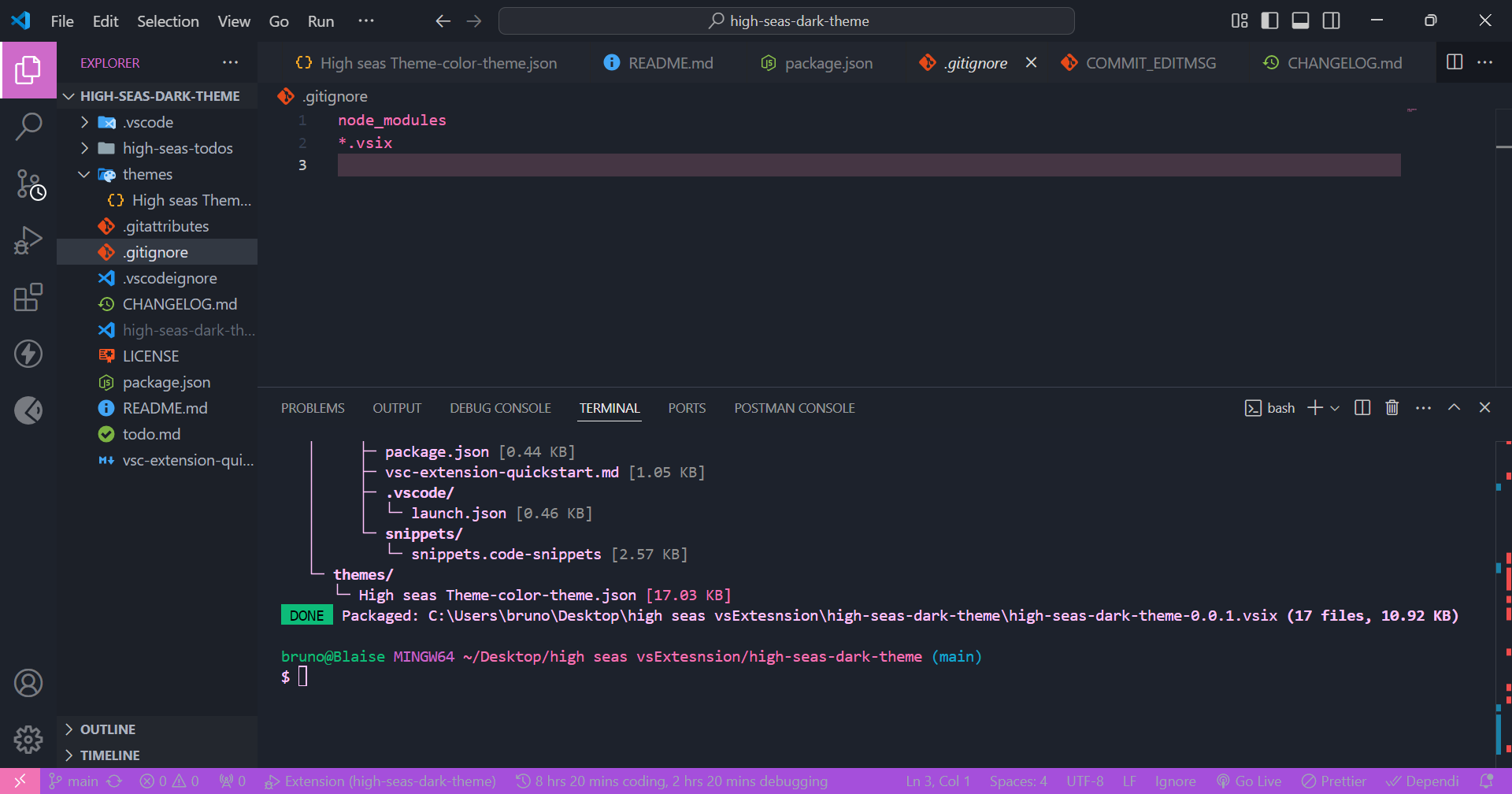Switch to the CHANGELOG.md editor tab
1512x794 pixels.
click(x=1332, y=63)
